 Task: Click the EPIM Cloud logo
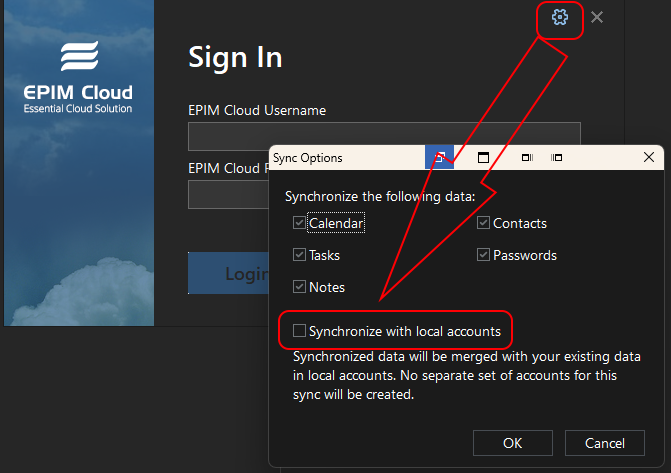(x=78, y=77)
